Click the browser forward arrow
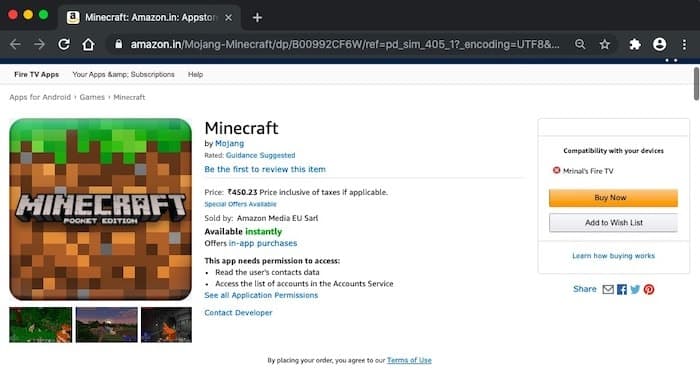 (x=39, y=44)
